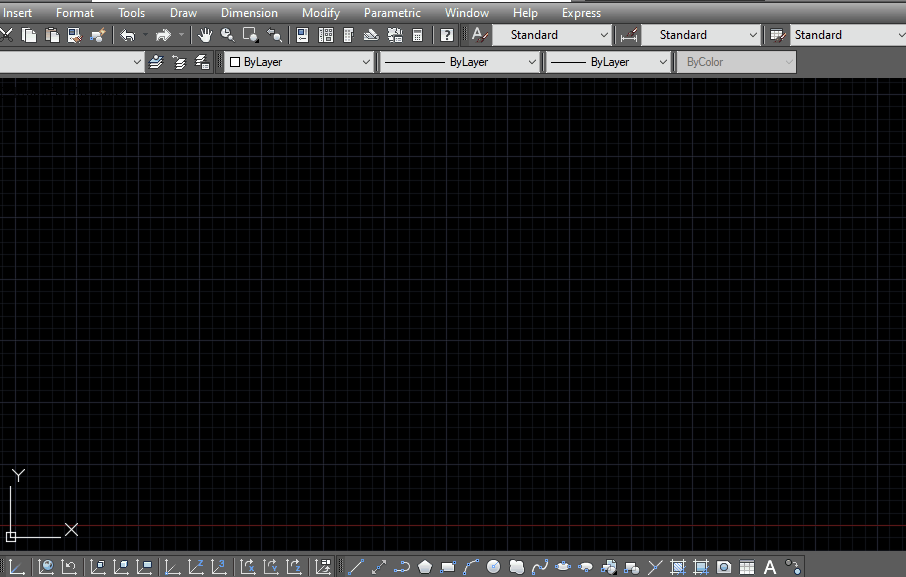This screenshot has width=906, height=577.
Task: Click the Table Style icon
Action: [x=778, y=35]
